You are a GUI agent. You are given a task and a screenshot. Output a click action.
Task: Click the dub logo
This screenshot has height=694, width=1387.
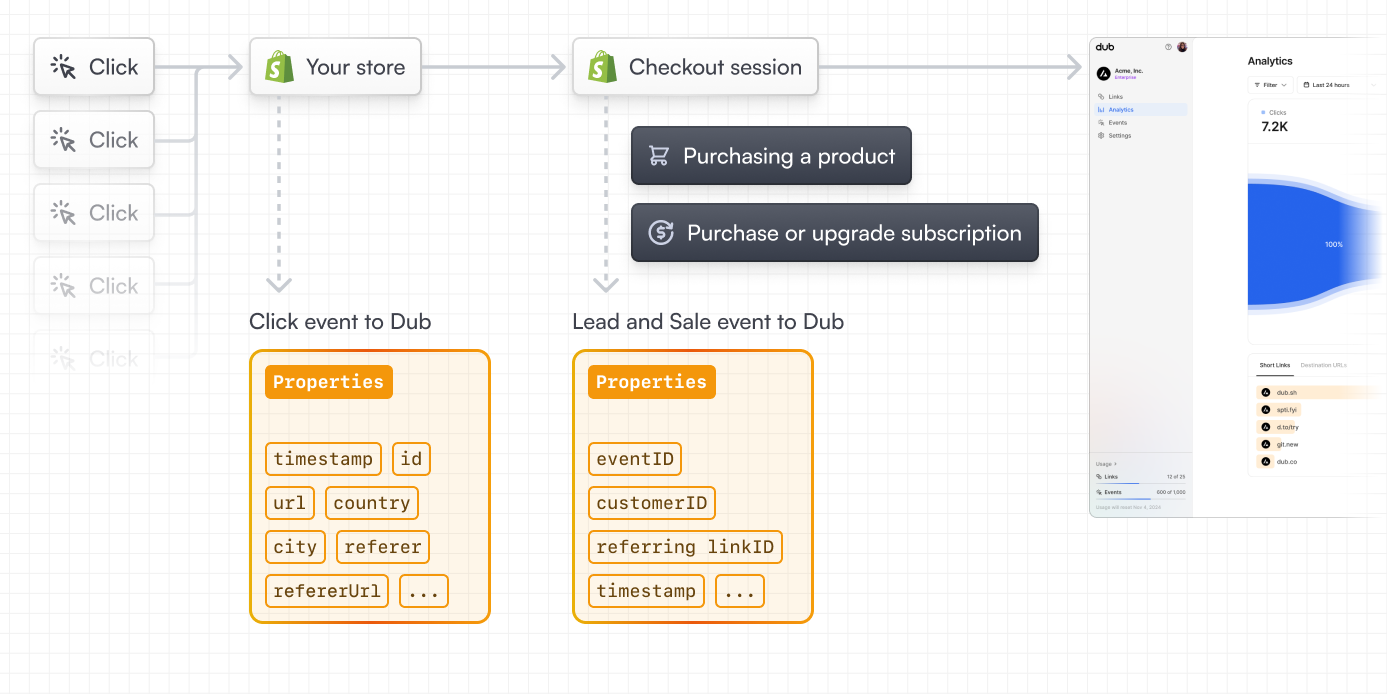[x=1105, y=47]
